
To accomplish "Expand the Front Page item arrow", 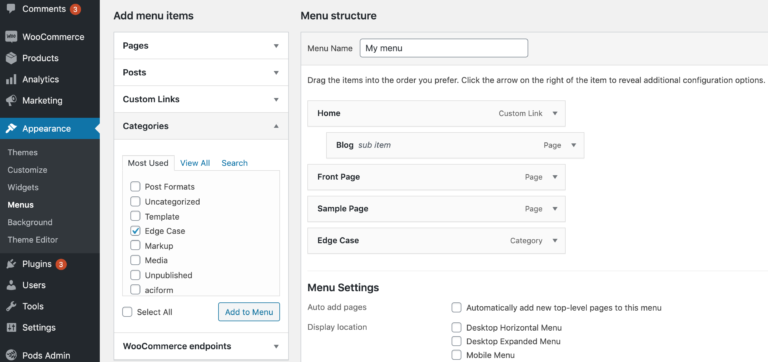I will [x=555, y=177].
